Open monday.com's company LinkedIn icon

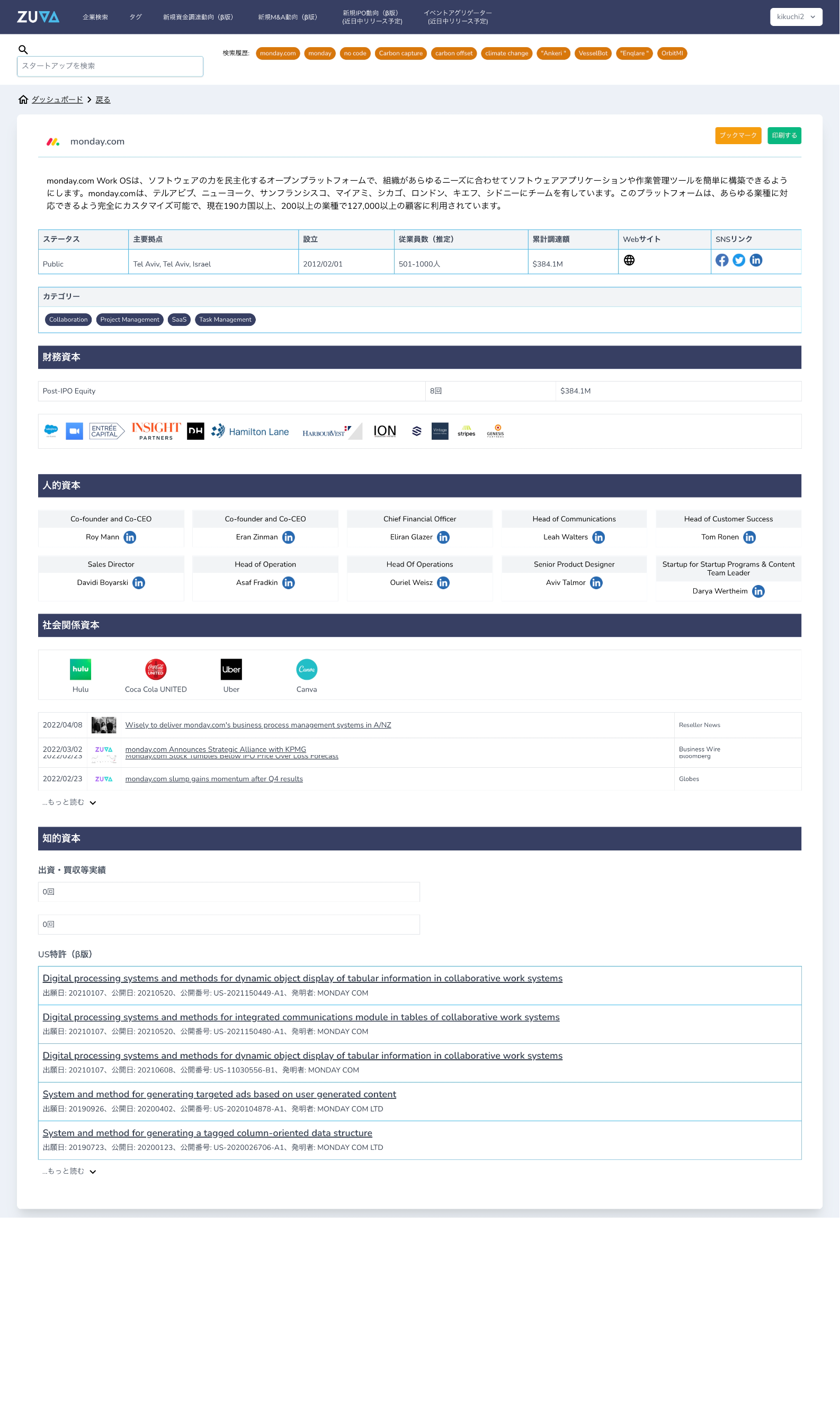click(x=756, y=261)
